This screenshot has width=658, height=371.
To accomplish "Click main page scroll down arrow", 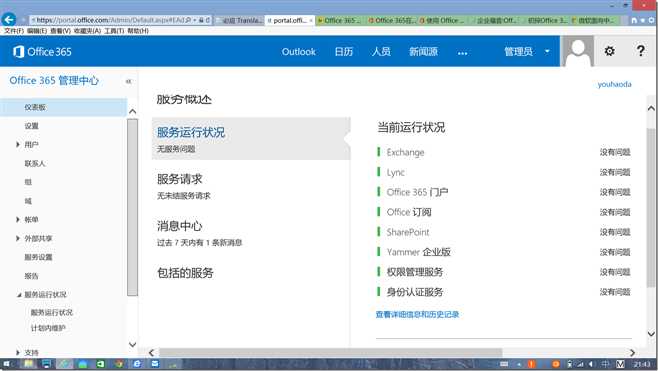I will [x=651, y=334].
